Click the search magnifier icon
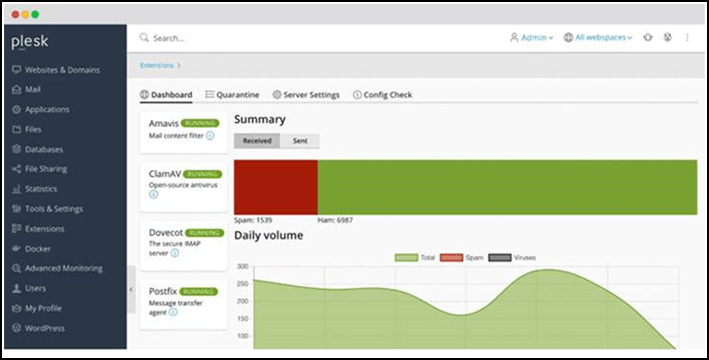 click(144, 38)
